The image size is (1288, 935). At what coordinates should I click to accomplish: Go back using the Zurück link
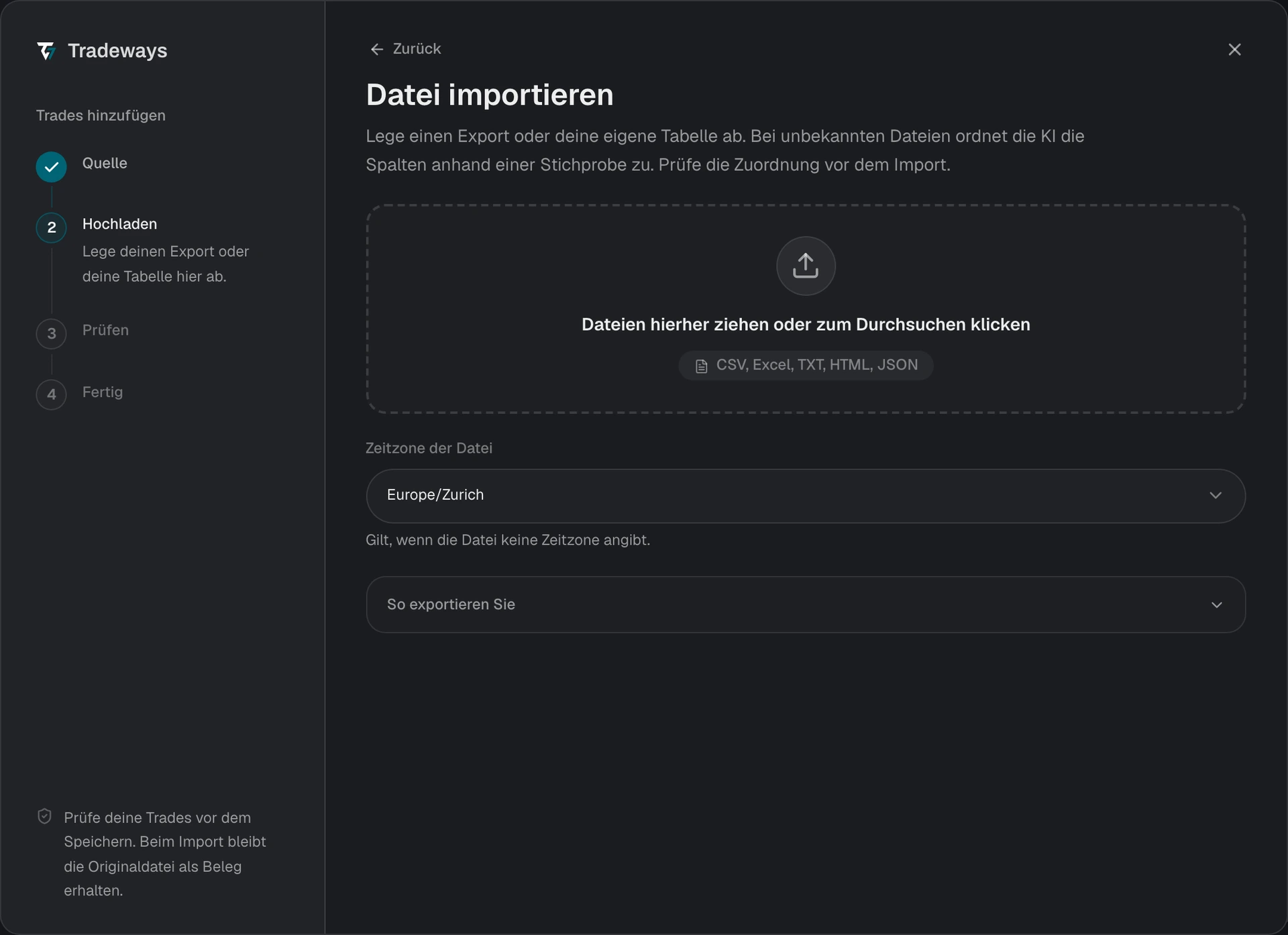click(x=405, y=49)
